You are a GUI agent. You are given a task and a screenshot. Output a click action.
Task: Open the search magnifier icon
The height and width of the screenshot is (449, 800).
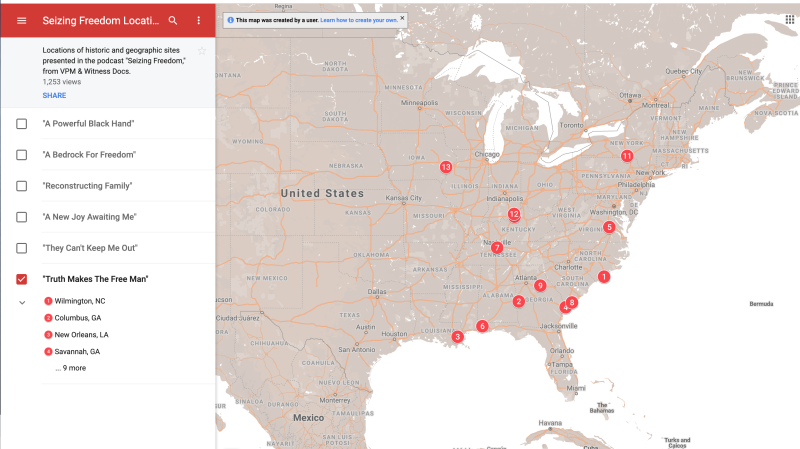173,21
